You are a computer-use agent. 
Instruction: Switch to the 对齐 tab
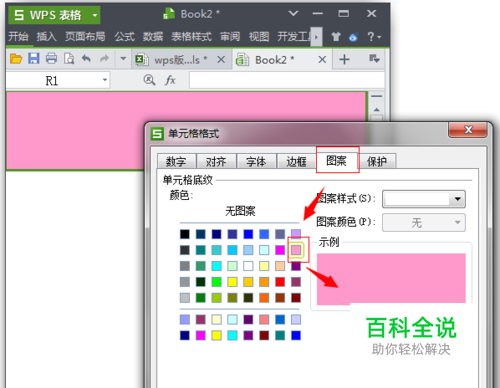coord(216,162)
